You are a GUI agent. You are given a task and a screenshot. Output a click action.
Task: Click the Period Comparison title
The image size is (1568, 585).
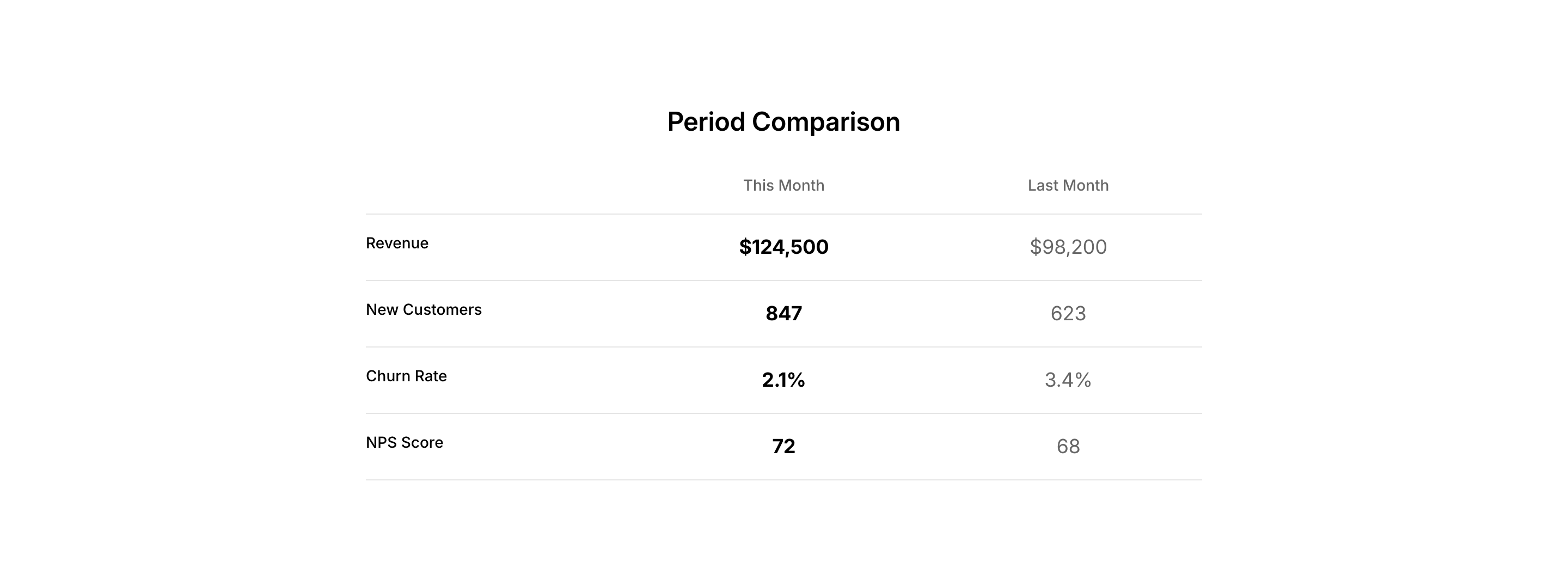(x=783, y=122)
